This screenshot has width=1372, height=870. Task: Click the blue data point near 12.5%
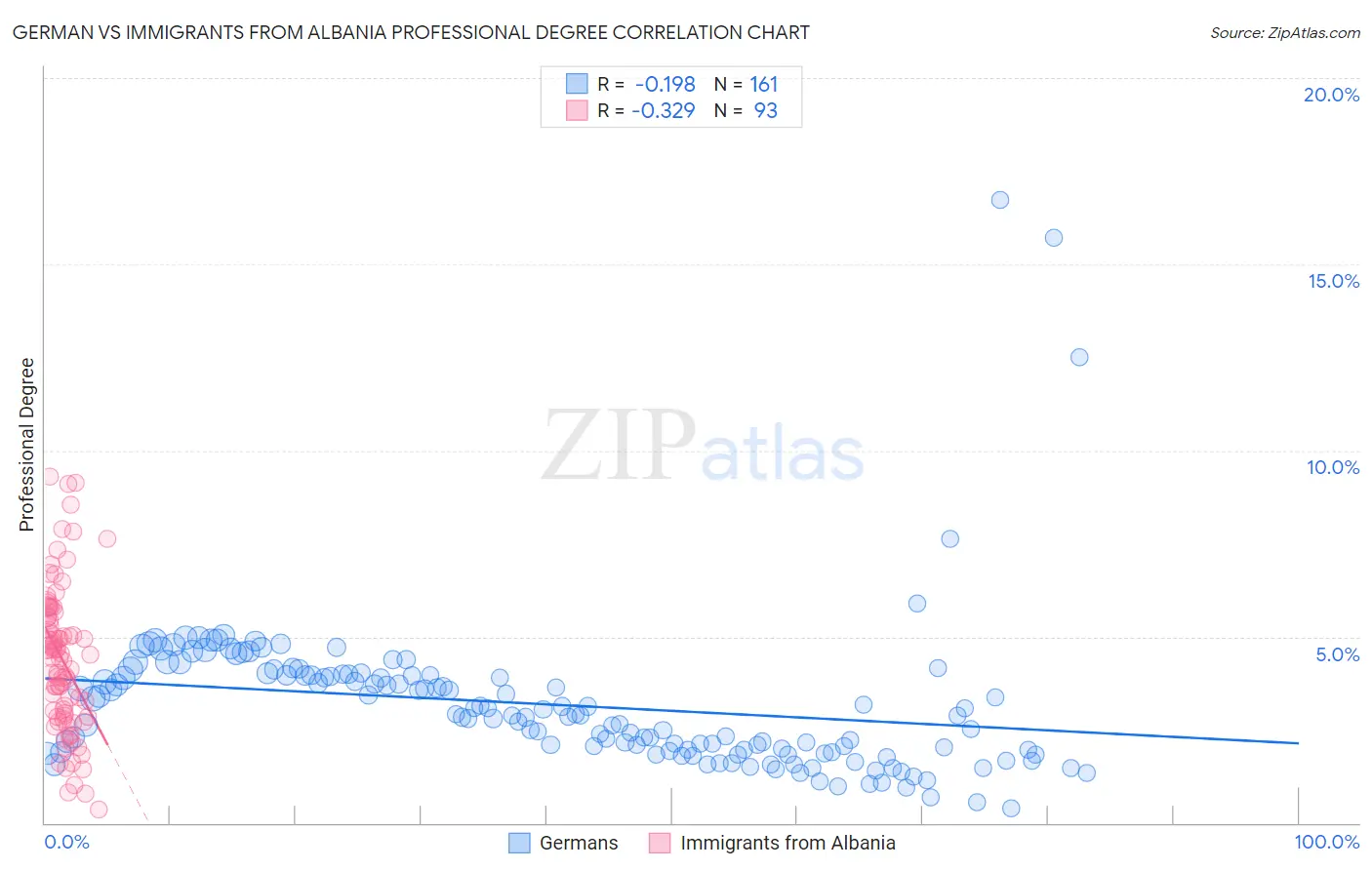tap(1079, 357)
